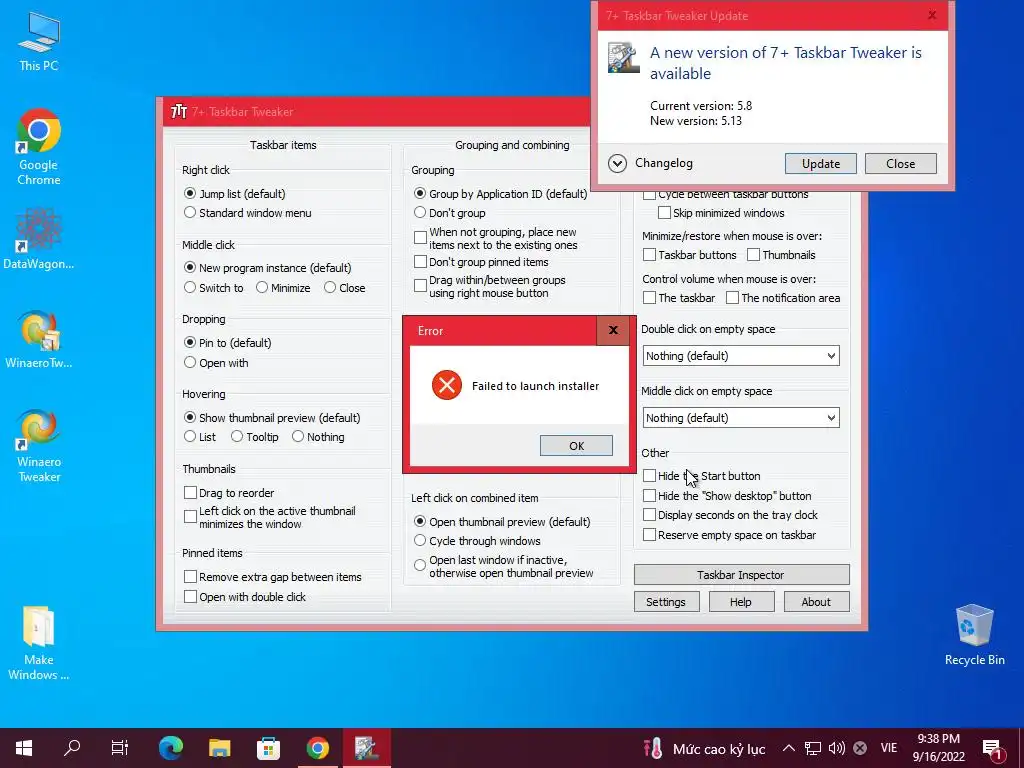1024x768 pixels.
Task: Click the VIE language indicator
Action: [x=889, y=748]
